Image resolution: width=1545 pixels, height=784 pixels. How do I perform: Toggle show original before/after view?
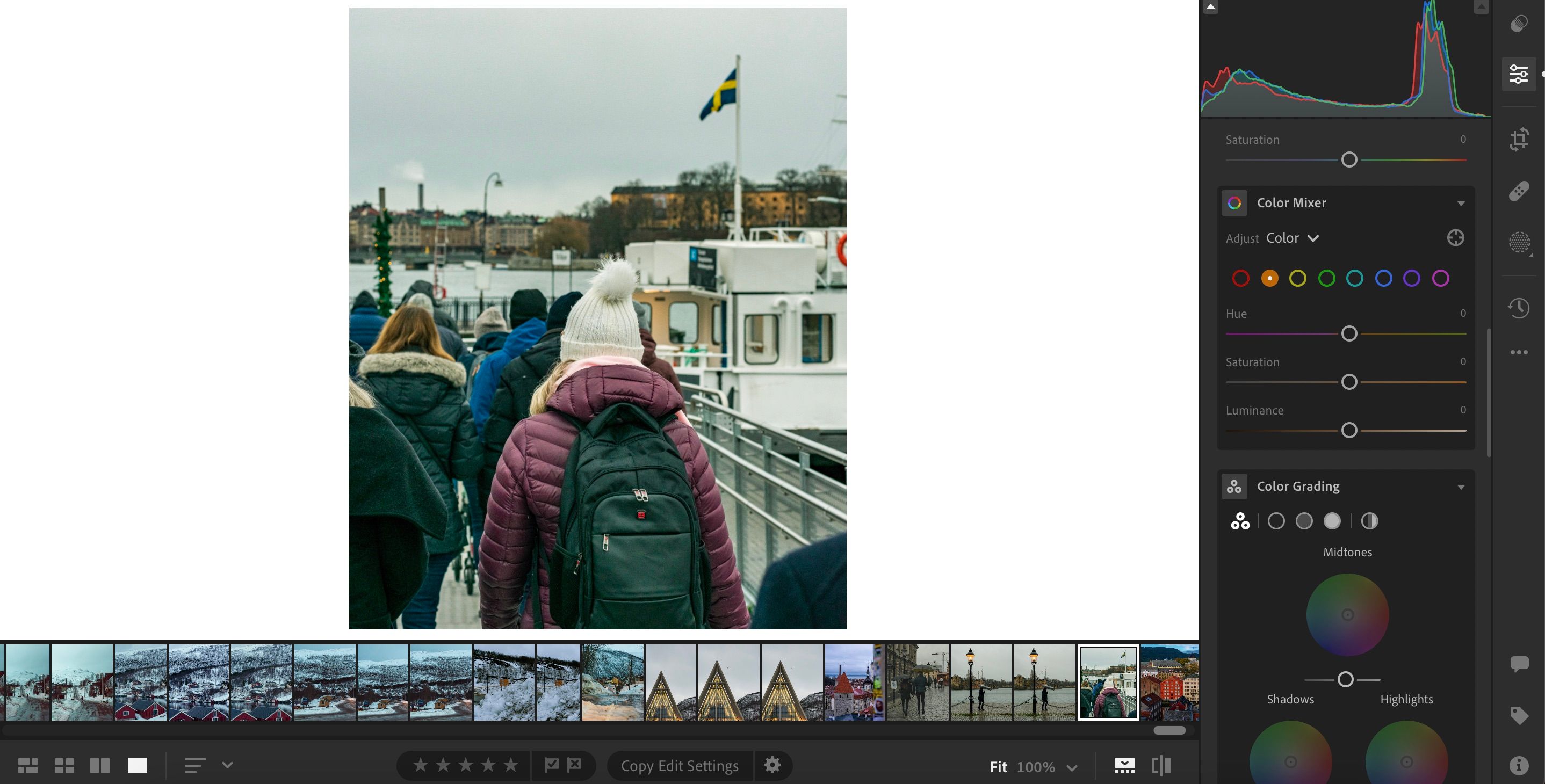1161,765
